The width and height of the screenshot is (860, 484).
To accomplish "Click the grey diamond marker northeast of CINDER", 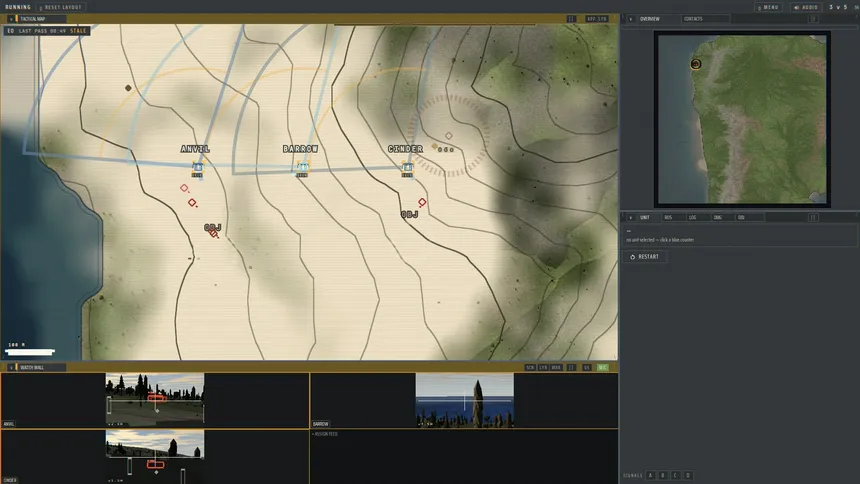I will [449, 136].
